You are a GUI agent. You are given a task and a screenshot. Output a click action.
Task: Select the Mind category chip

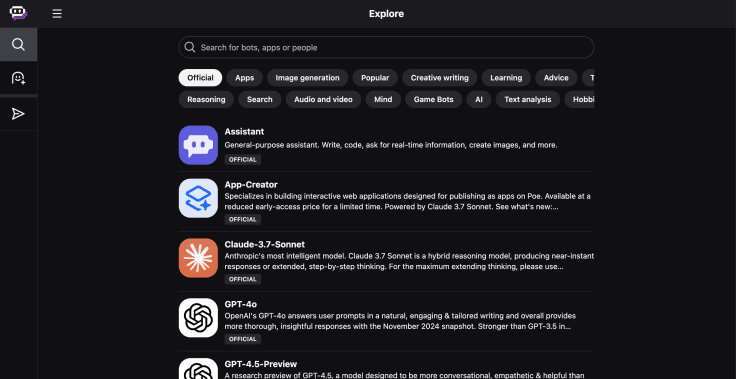click(x=383, y=100)
